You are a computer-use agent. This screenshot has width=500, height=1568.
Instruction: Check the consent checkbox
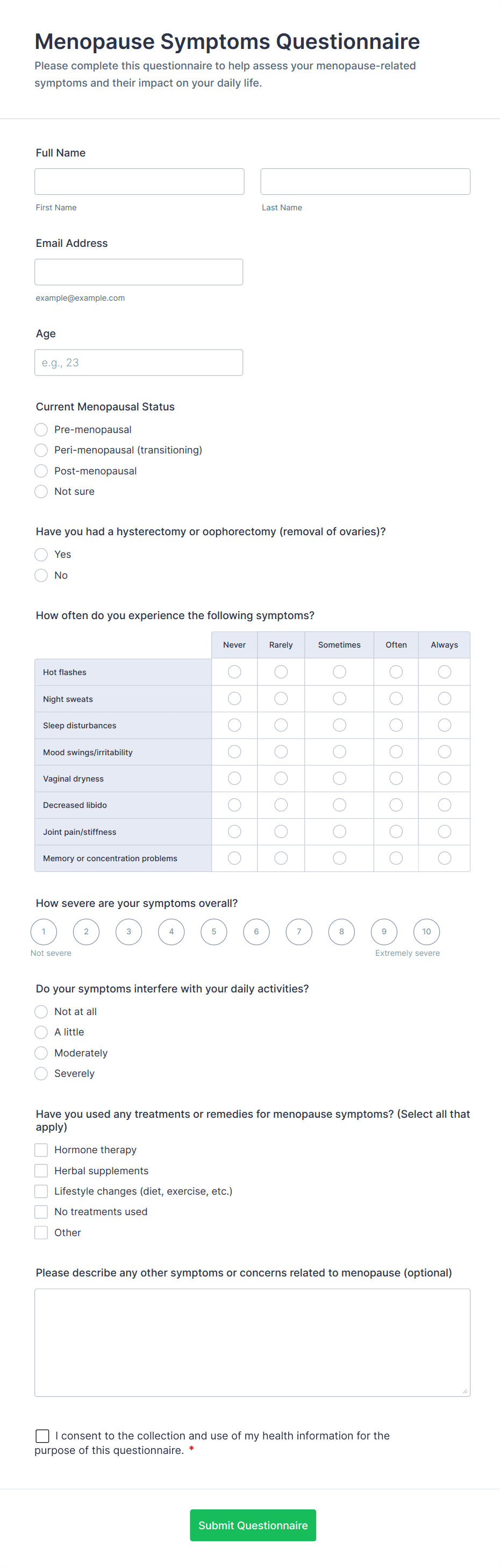tap(42, 1437)
